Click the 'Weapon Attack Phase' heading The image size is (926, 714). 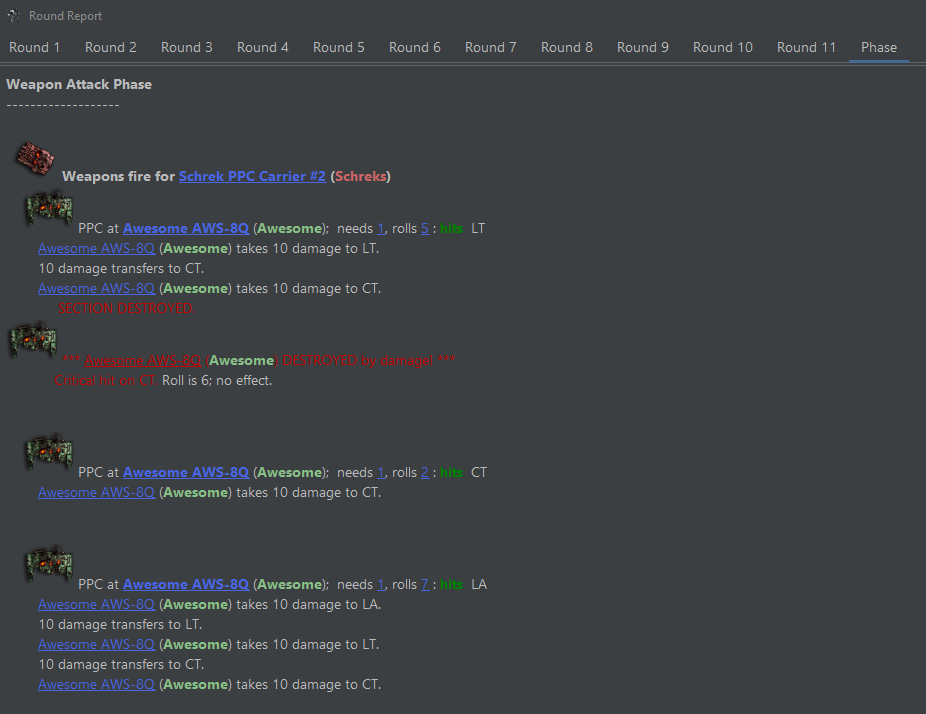point(79,84)
